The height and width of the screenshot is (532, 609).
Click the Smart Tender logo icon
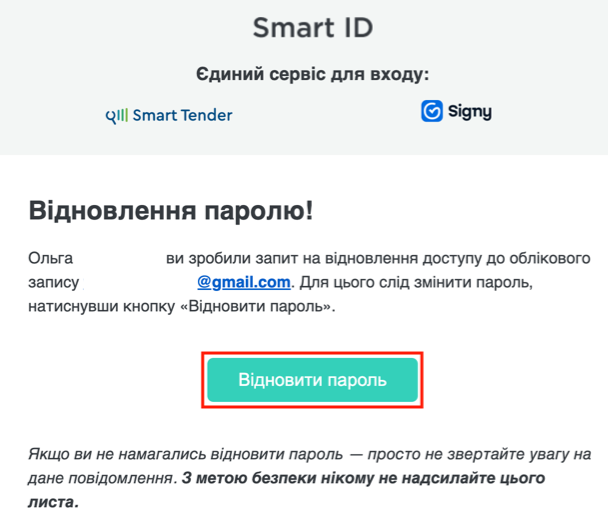116,115
